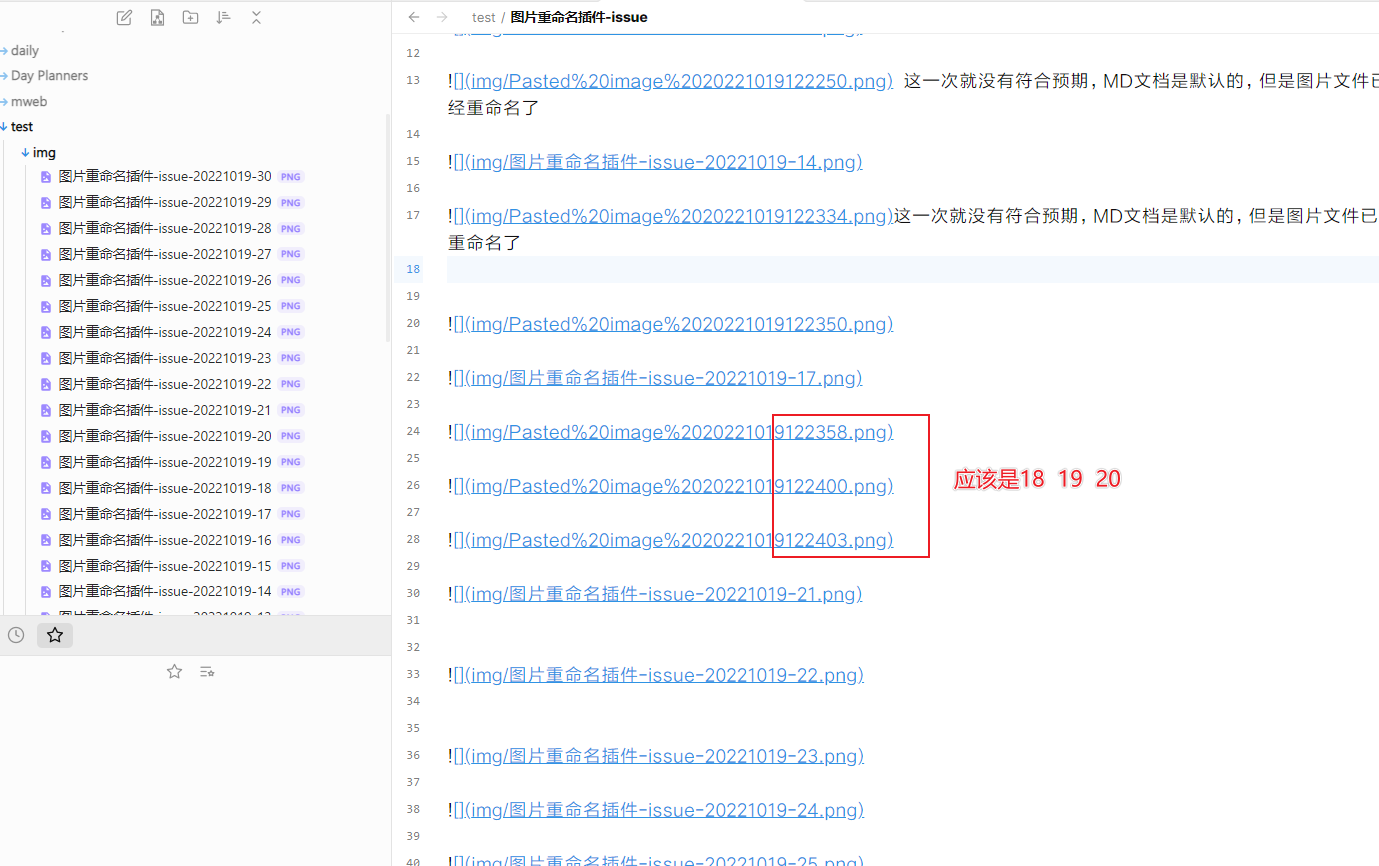Select the mweb folder
Image resolution: width=1379 pixels, height=866 pixels.
coord(30,101)
